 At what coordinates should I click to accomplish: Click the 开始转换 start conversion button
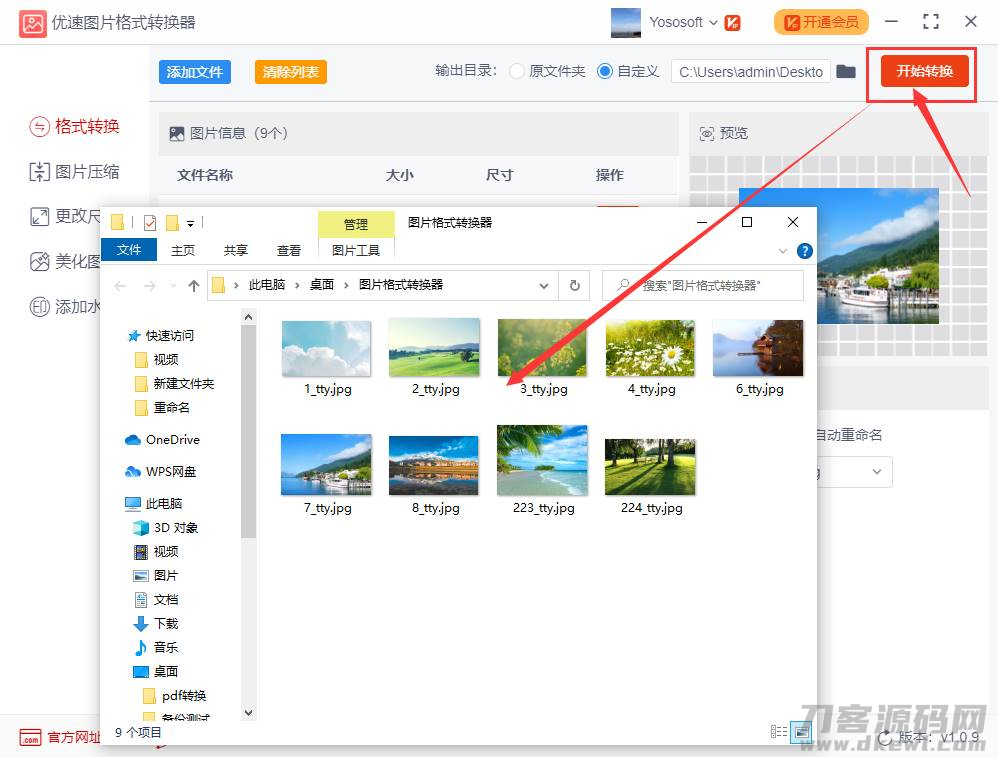pos(925,71)
